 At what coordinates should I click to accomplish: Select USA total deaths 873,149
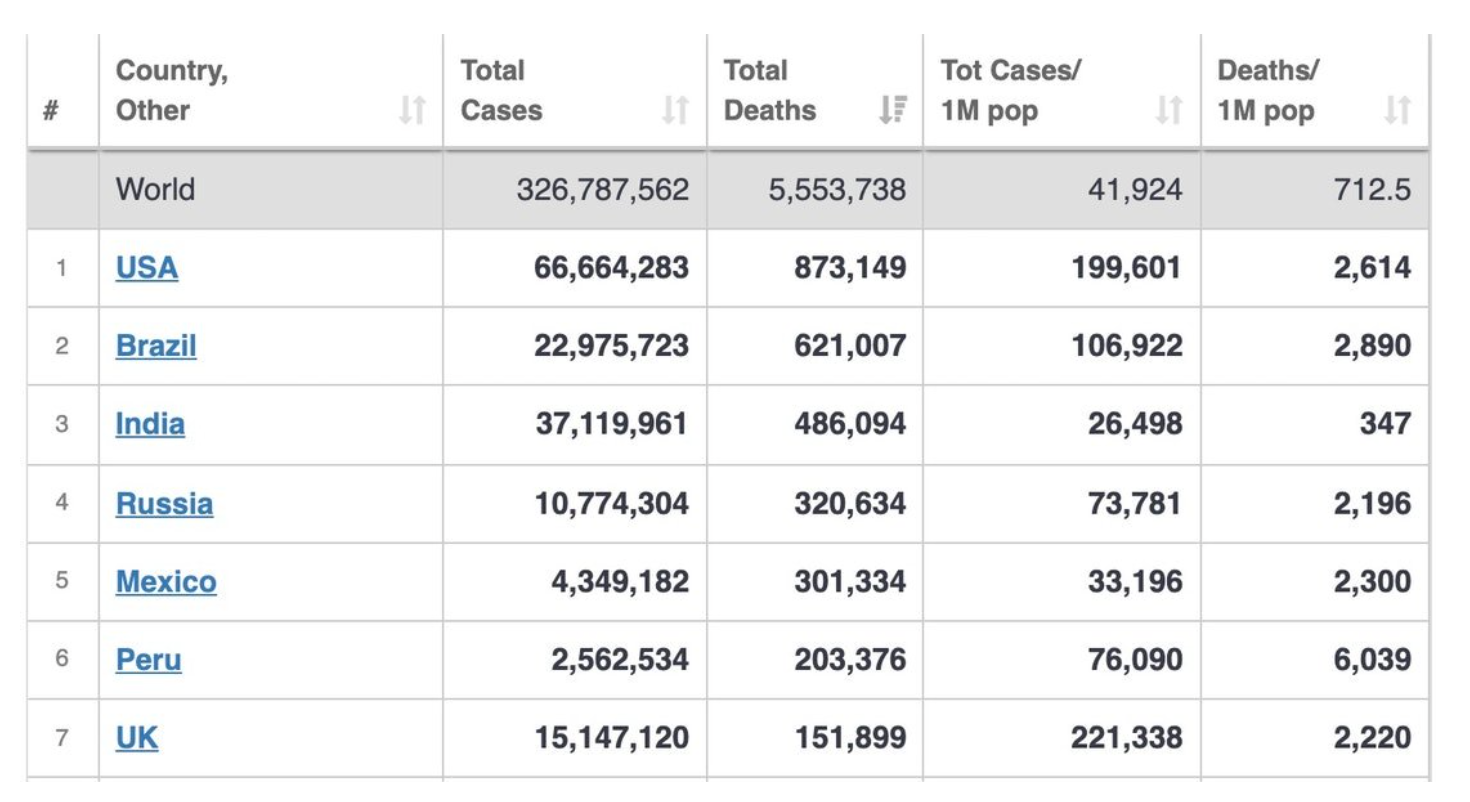coord(851,267)
